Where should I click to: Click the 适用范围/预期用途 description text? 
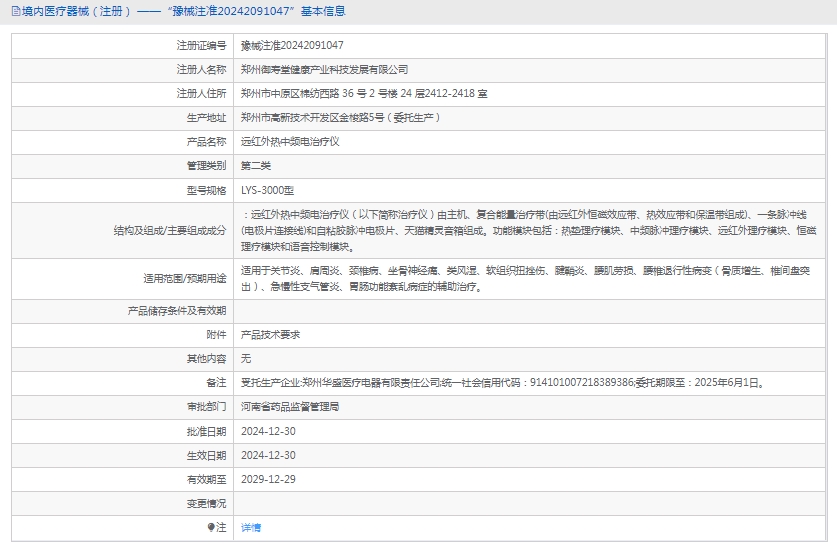point(530,279)
